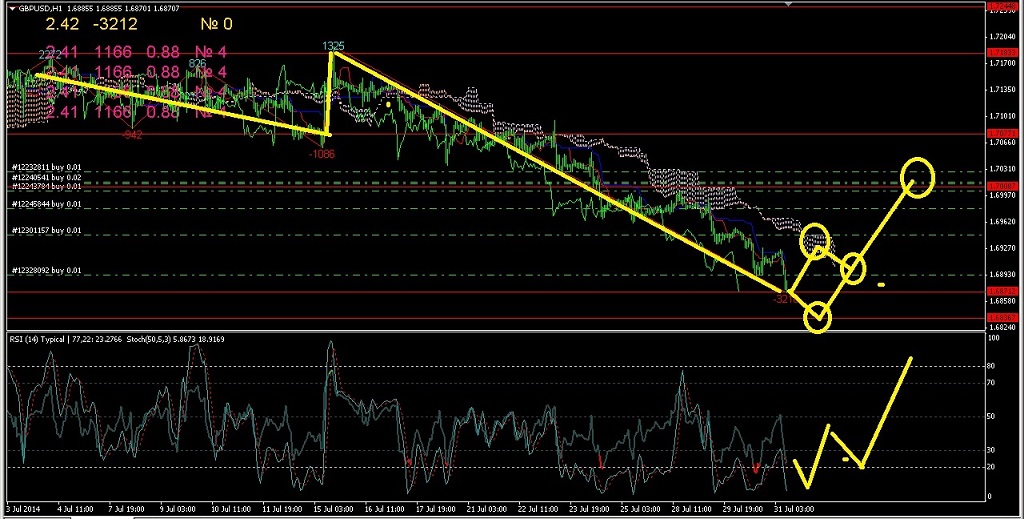Select order #12245844 buy 0.01 line label
1024x519 pixels.
coord(47,203)
